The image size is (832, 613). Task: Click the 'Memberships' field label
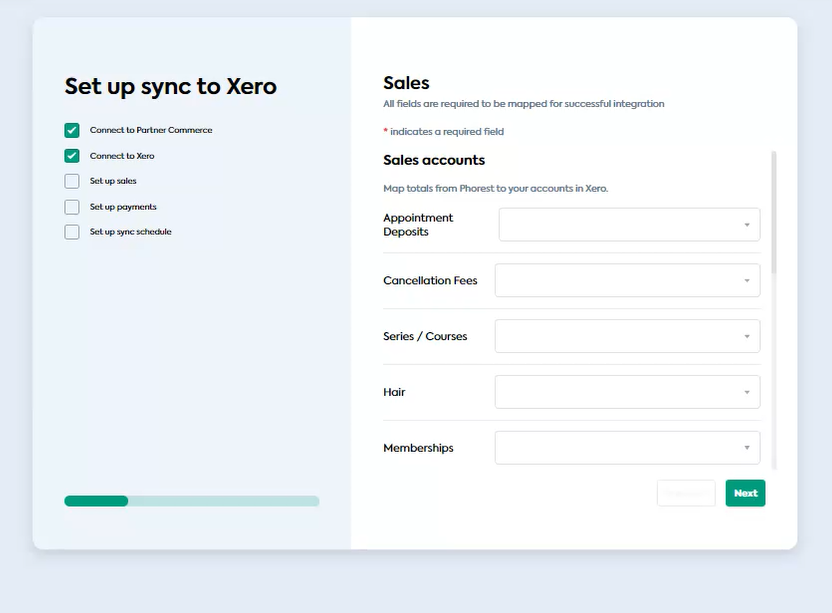(x=418, y=448)
